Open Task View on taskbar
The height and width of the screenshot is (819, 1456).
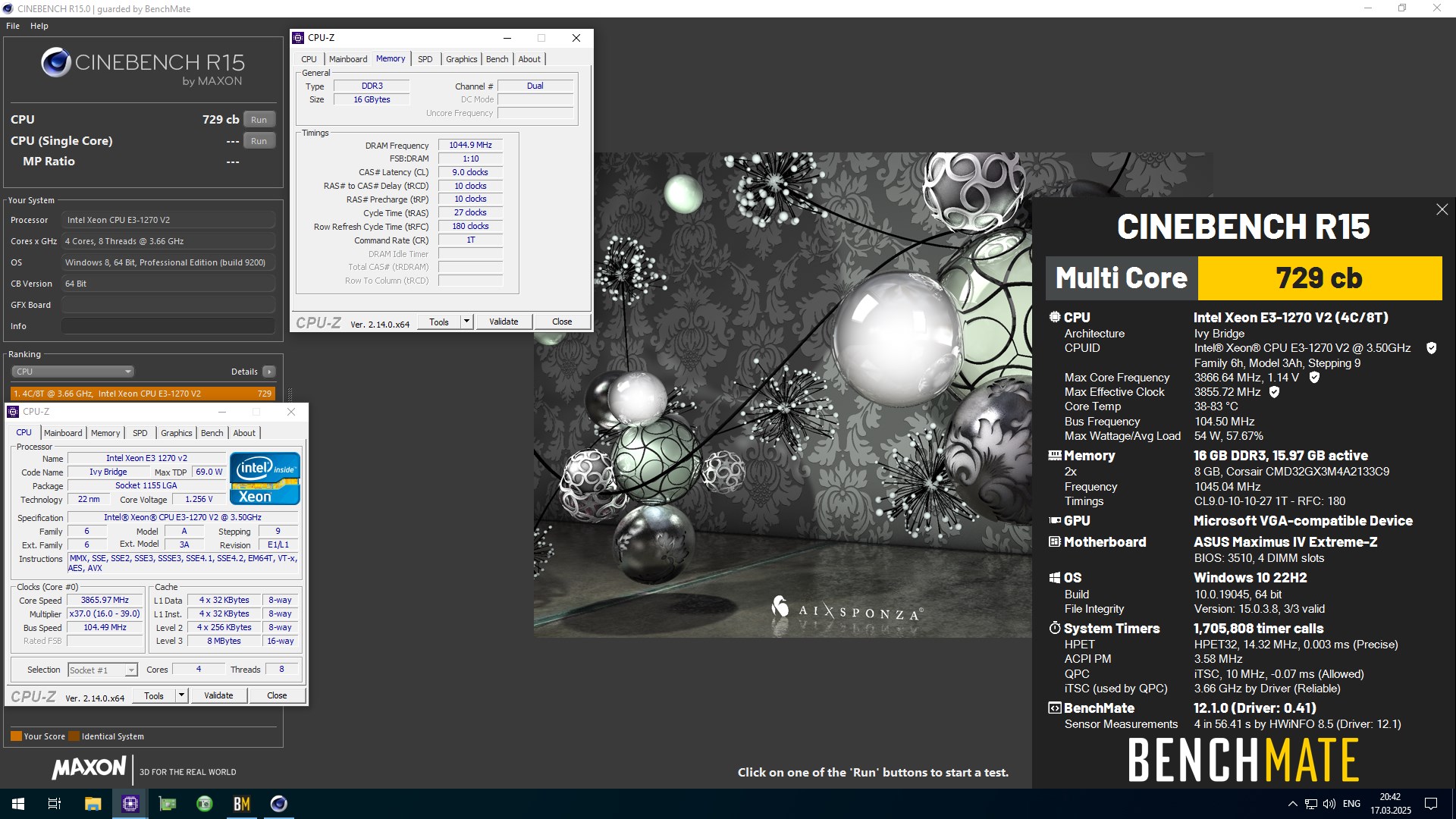pyautogui.click(x=55, y=804)
